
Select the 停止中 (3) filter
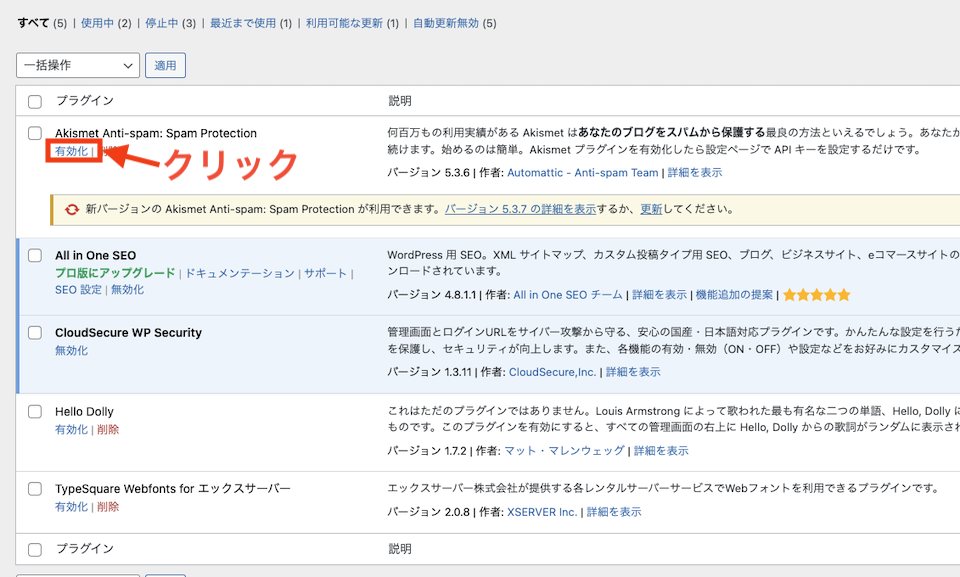(170, 23)
